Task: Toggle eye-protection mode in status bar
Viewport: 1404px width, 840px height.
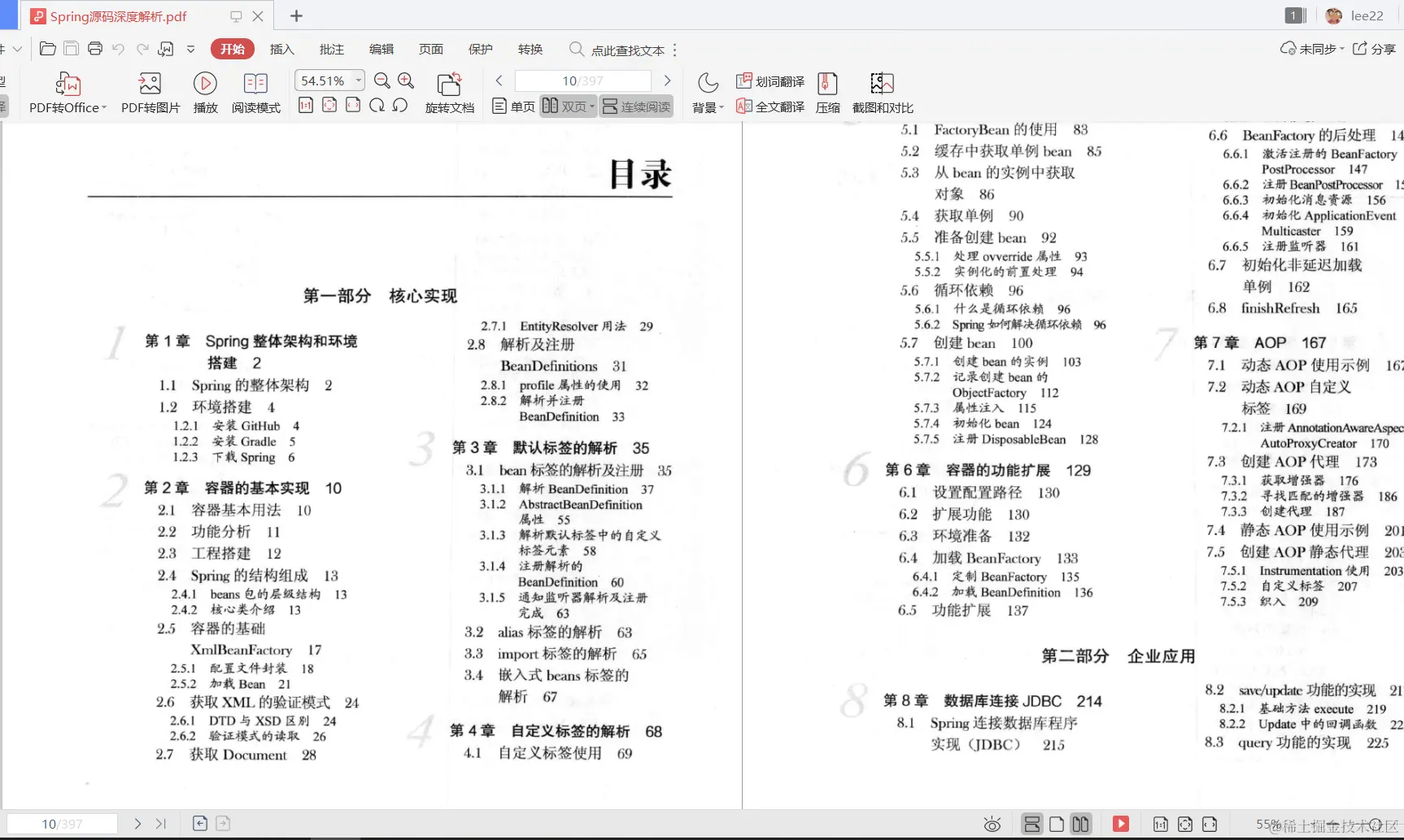Action: (992, 824)
